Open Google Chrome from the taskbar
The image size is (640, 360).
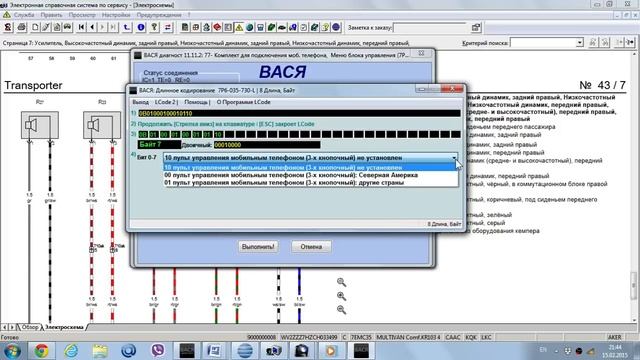(x=41, y=351)
